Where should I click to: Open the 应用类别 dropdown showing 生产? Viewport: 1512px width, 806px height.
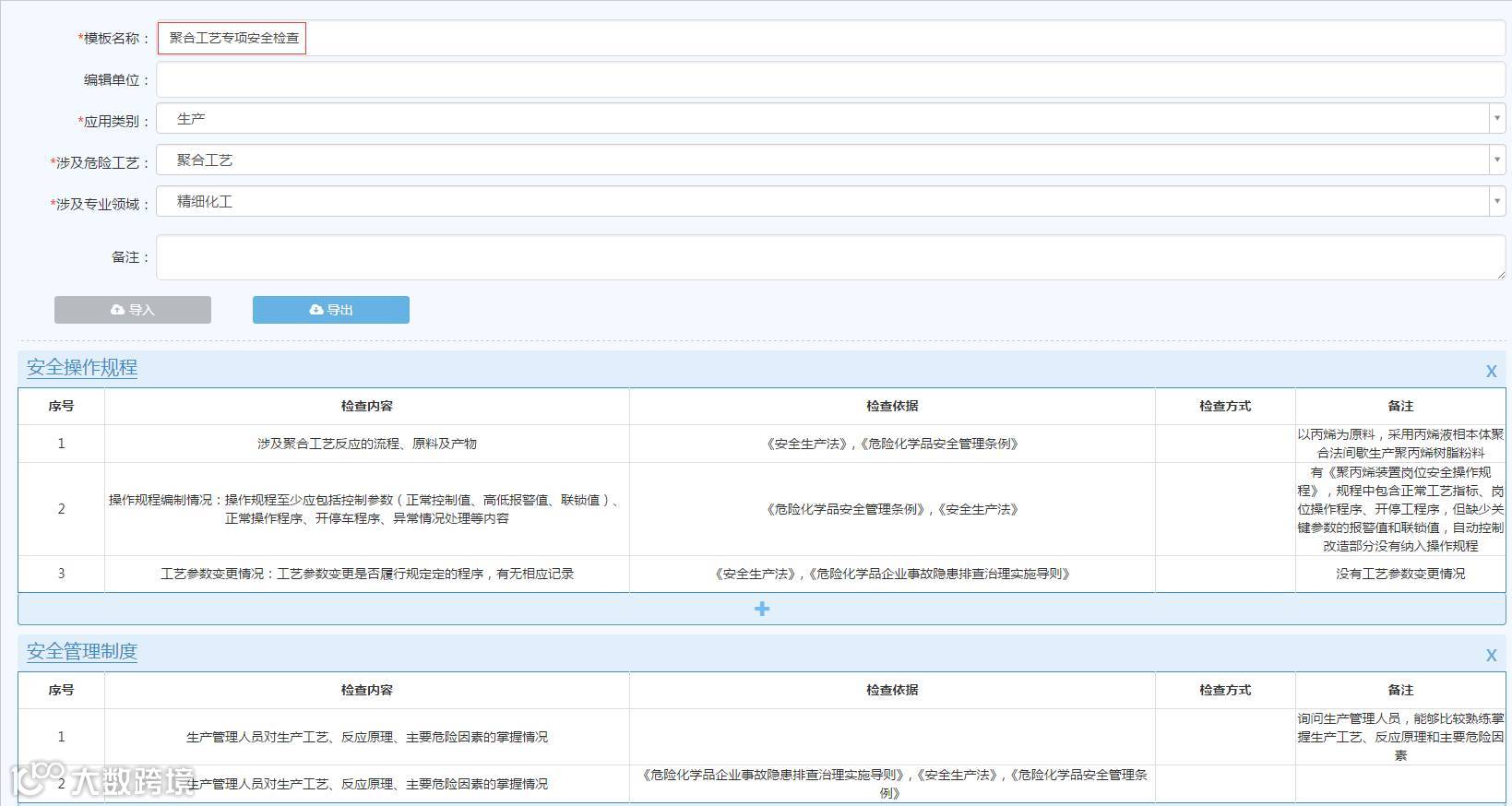830,119
